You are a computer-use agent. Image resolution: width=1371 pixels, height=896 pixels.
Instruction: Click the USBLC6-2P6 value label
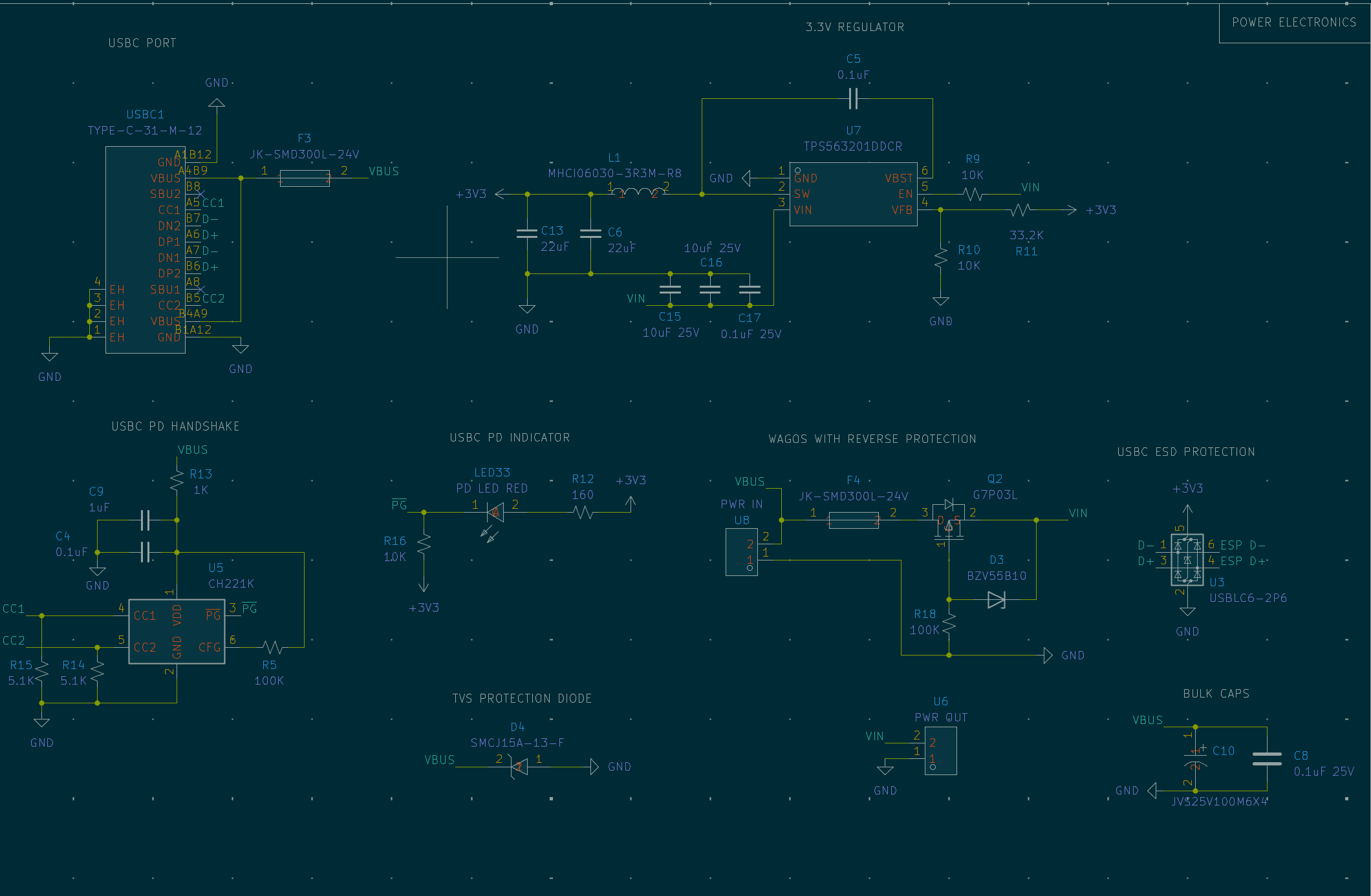click(1248, 599)
